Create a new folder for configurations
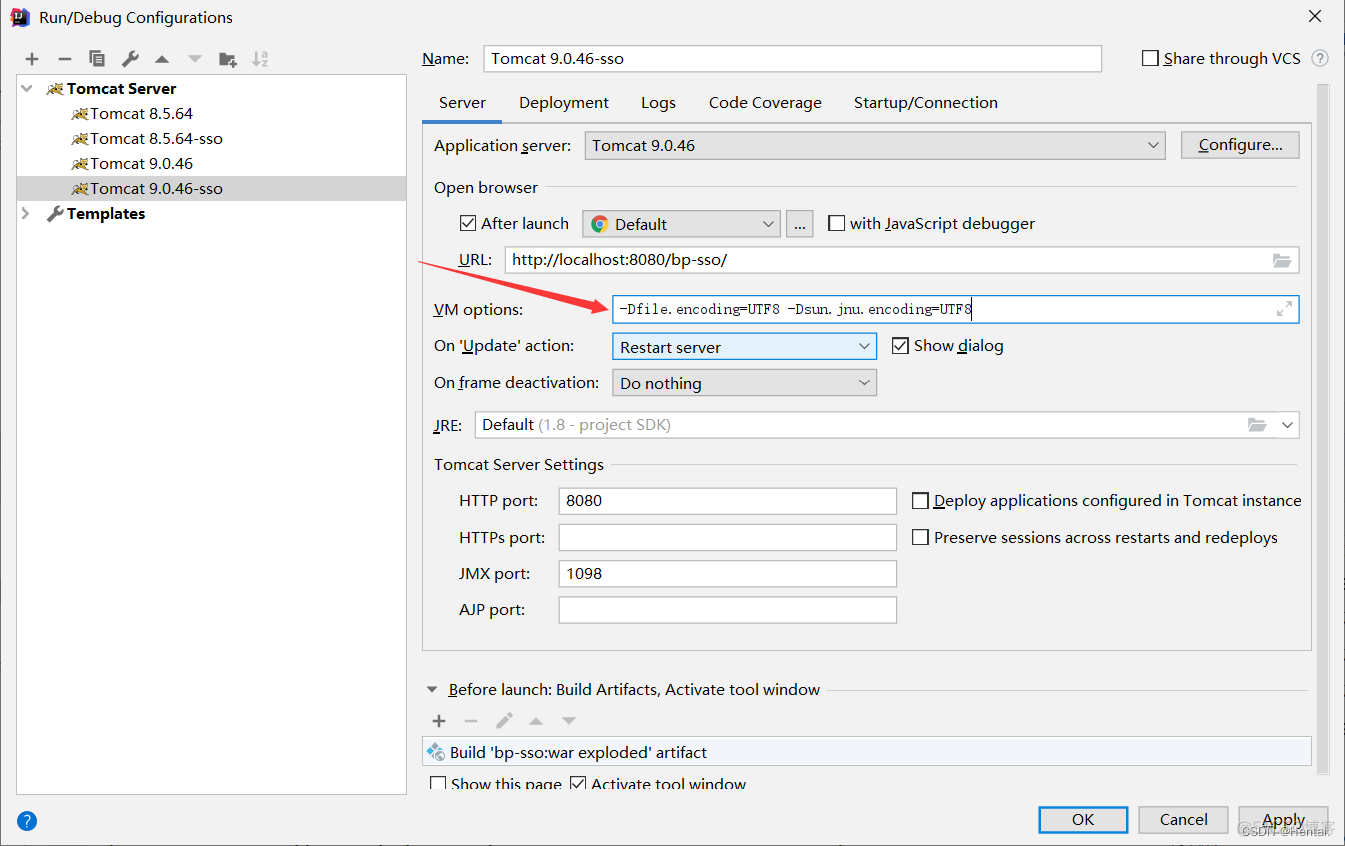 228,59
